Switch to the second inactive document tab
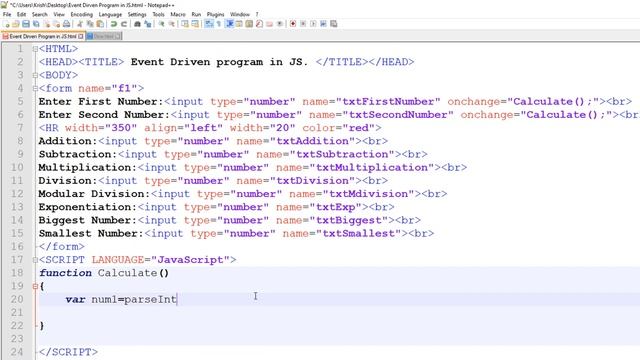Image resolution: width=640 pixels, height=360 pixels. pyautogui.click(x=104, y=36)
